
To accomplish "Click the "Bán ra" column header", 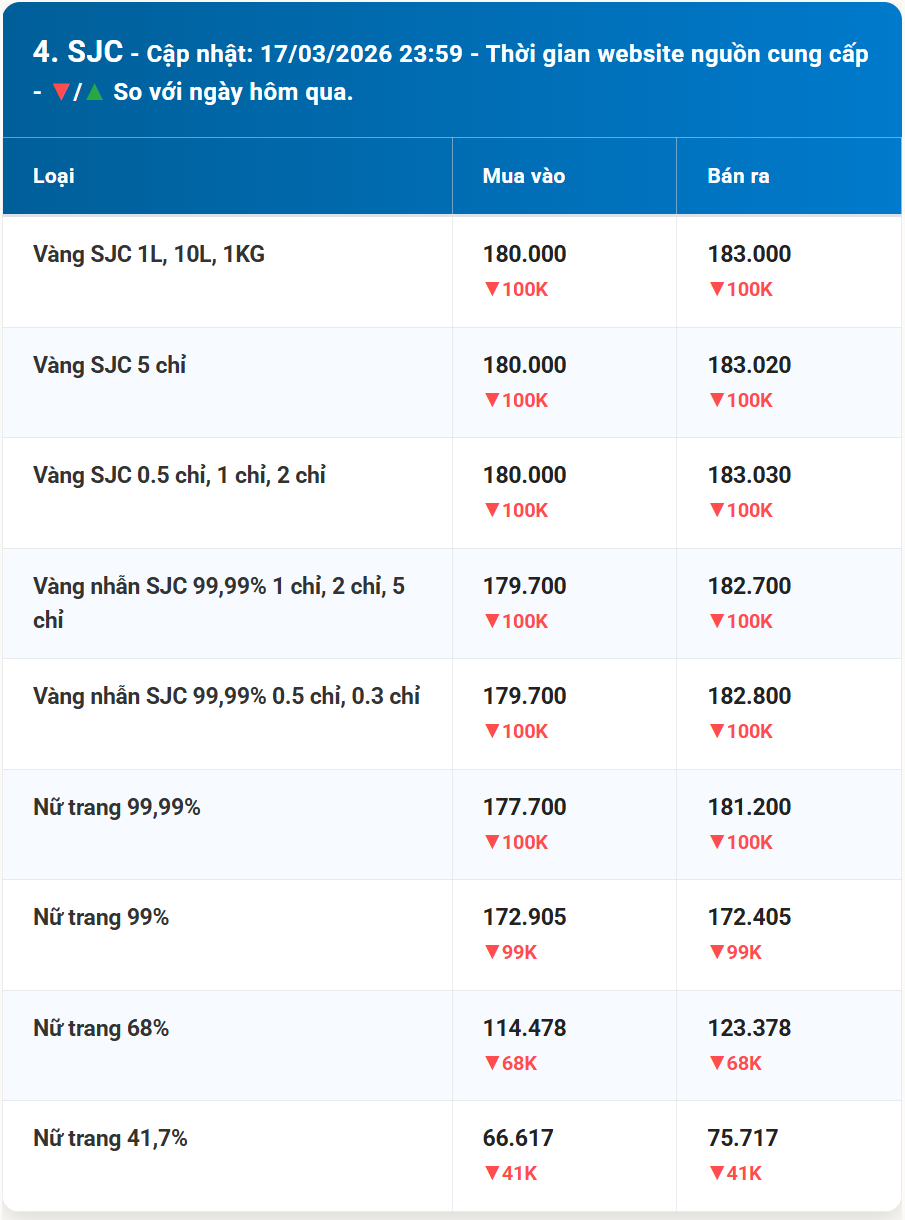I will 738,176.
